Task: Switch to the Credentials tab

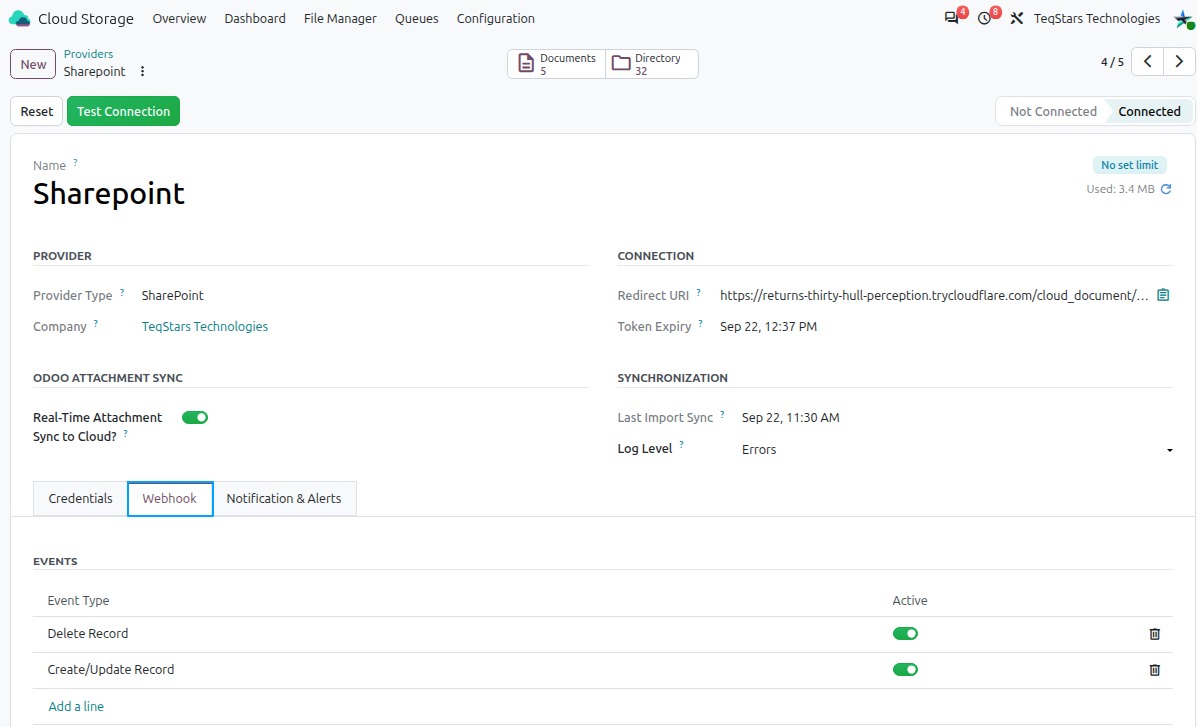Action: coord(80,499)
